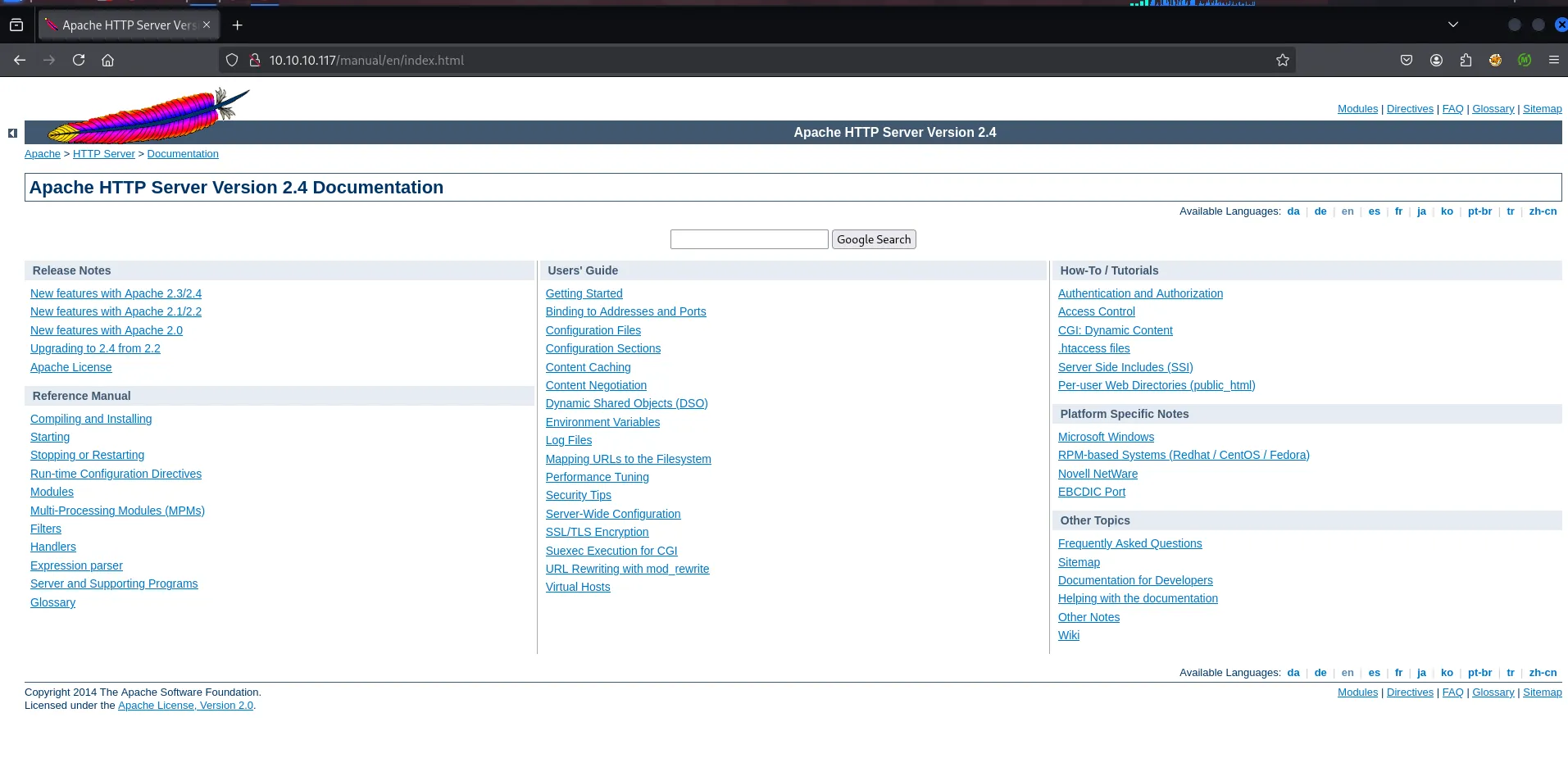This screenshot has height=781, width=1568.
Task: Open Getting Started guide
Action: (584, 293)
